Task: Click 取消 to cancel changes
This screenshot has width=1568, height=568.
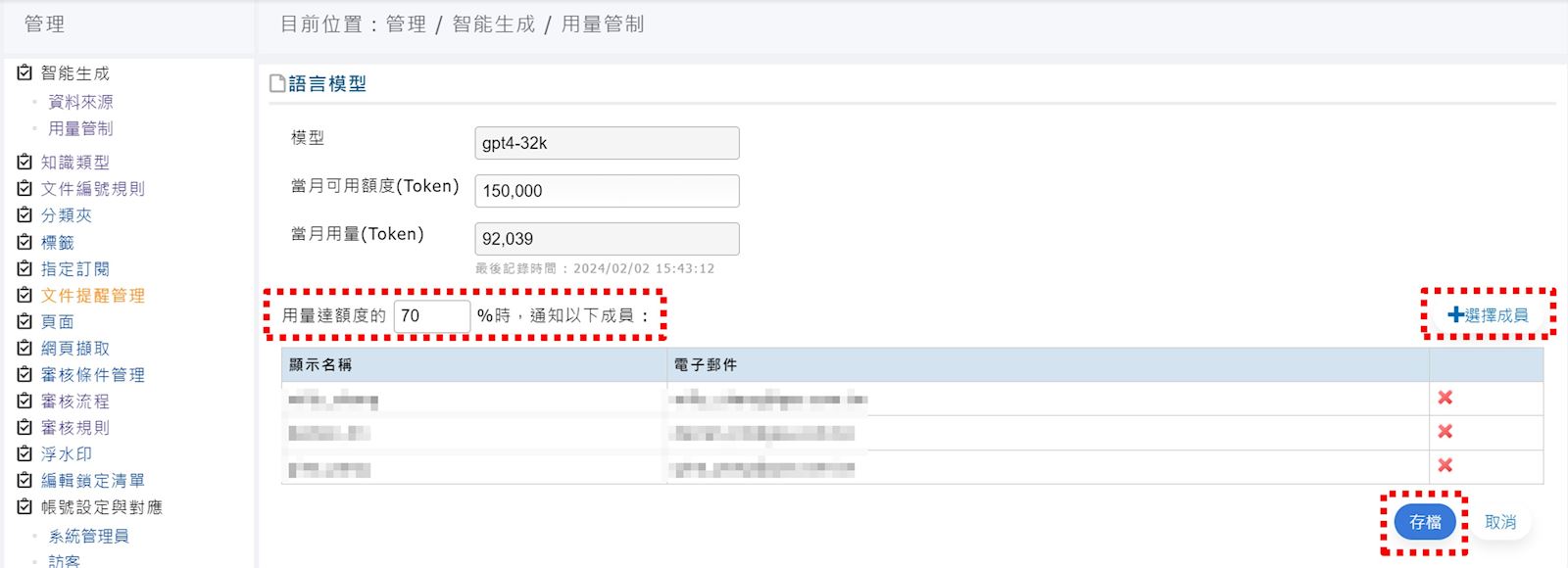Action: pos(1499,522)
